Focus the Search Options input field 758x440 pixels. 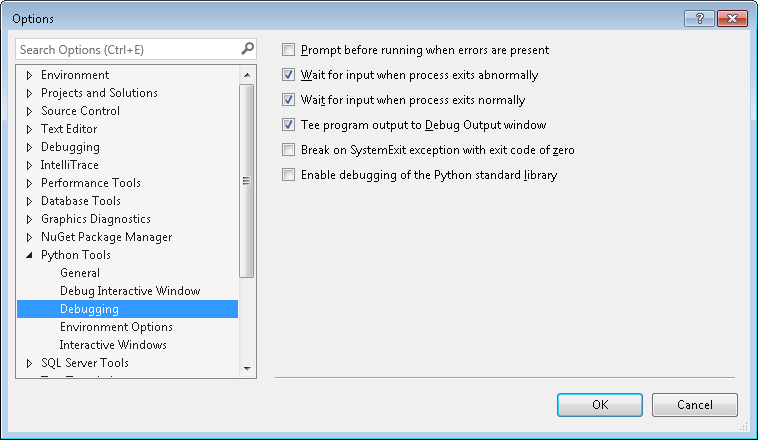pyautogui.click(x=125, y=48)
